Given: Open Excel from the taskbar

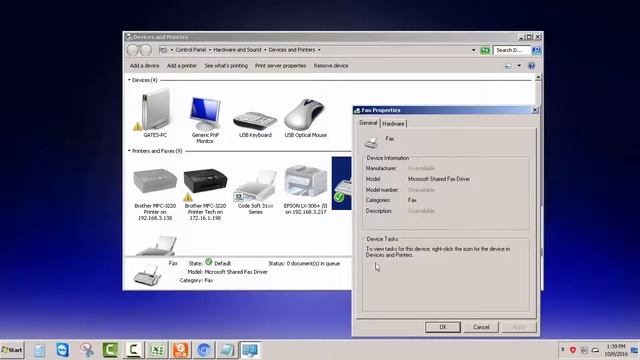Looking at the screenshot, I should click(157, 350).
